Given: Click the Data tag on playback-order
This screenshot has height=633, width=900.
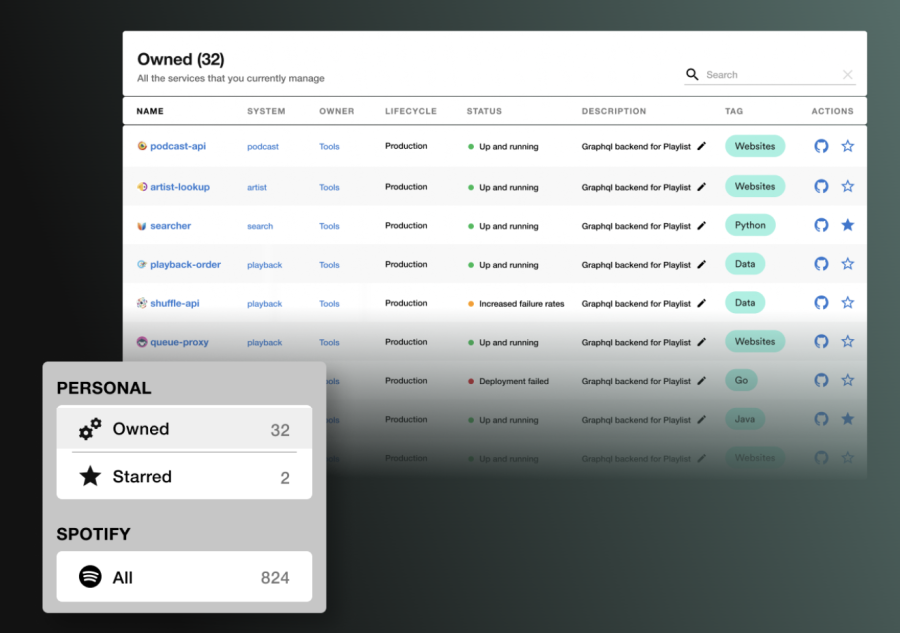Looking at the screenshot, I should (x=745, y=264).
